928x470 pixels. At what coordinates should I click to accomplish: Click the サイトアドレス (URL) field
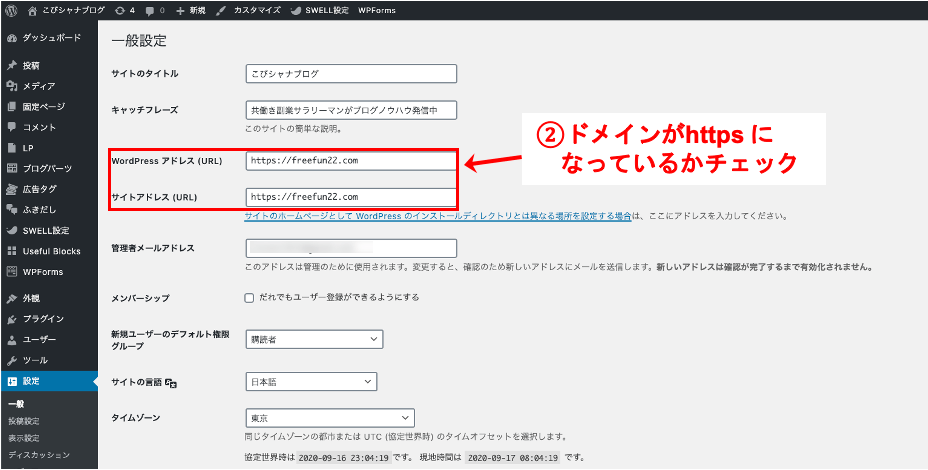click(x=351, y=197)
